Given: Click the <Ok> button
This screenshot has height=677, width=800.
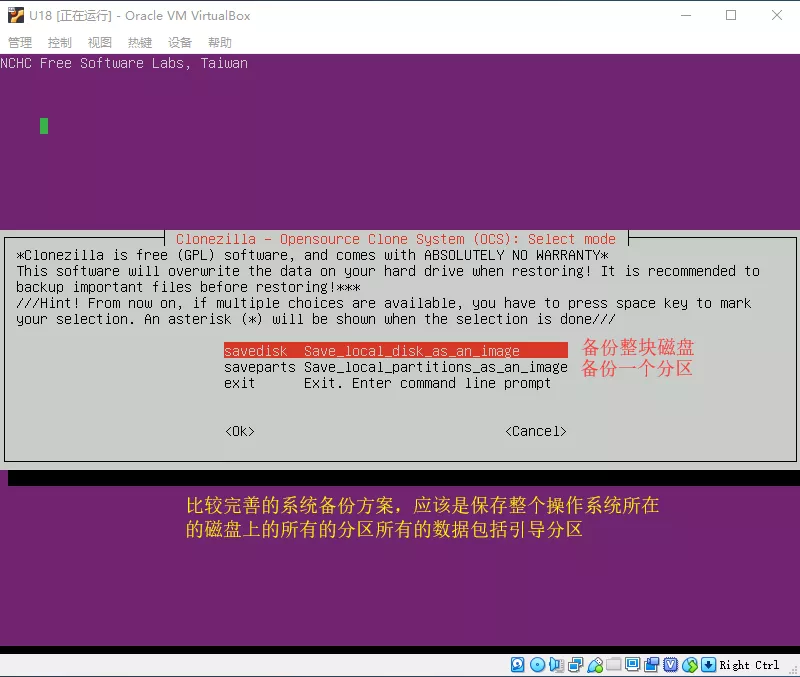Looking at the screenshot, I should 239,431.
